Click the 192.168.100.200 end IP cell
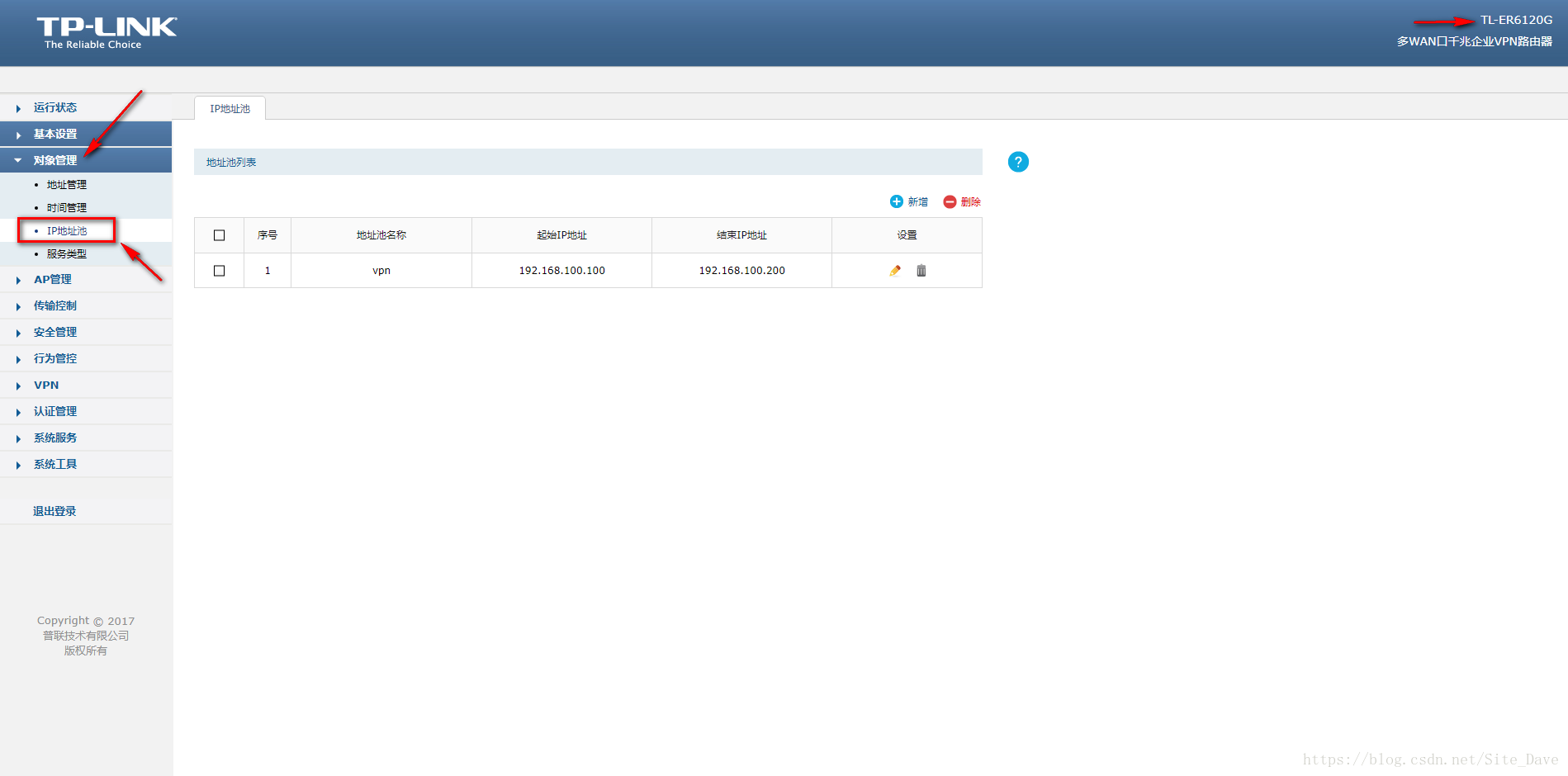1568x776 pixels. coord(741,271)
